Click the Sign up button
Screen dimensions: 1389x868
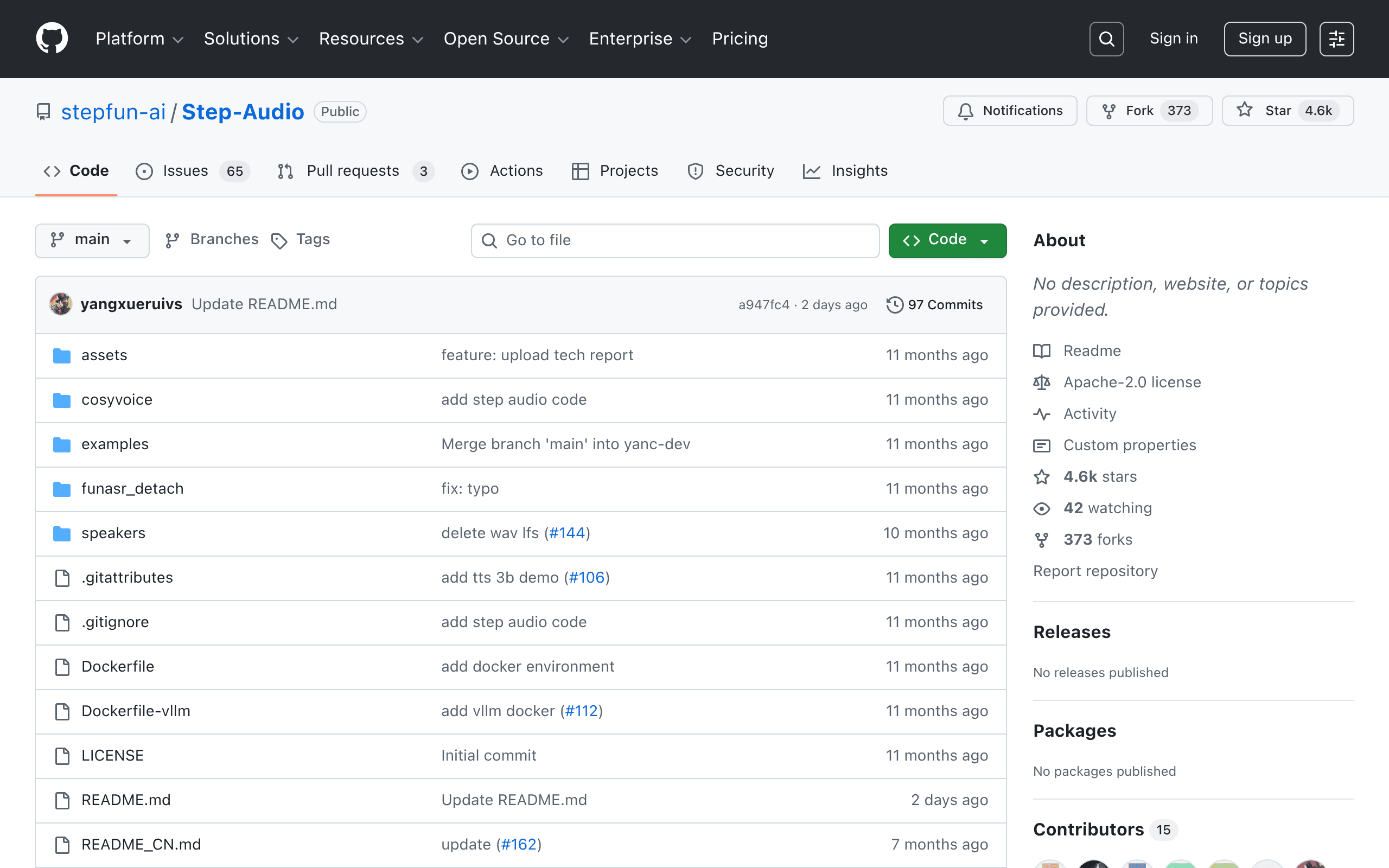[1264, 39]
